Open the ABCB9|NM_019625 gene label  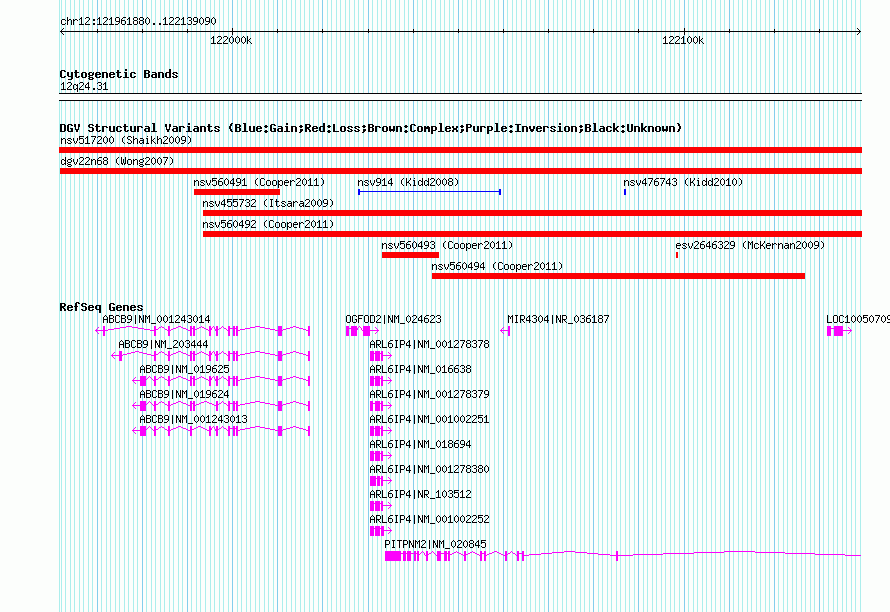pos(184,370)
